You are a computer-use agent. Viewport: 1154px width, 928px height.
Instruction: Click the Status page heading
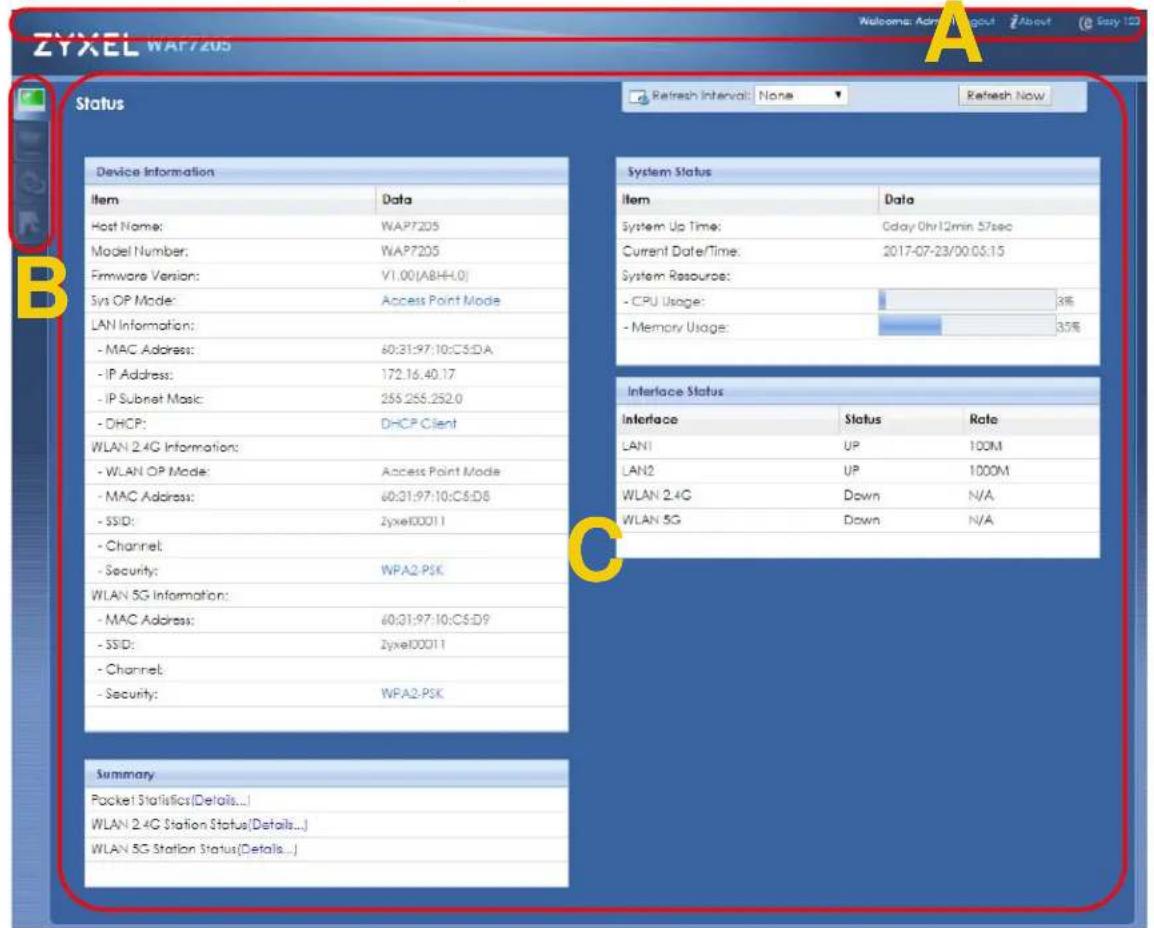pyautogui.click(x=100, y=104)
